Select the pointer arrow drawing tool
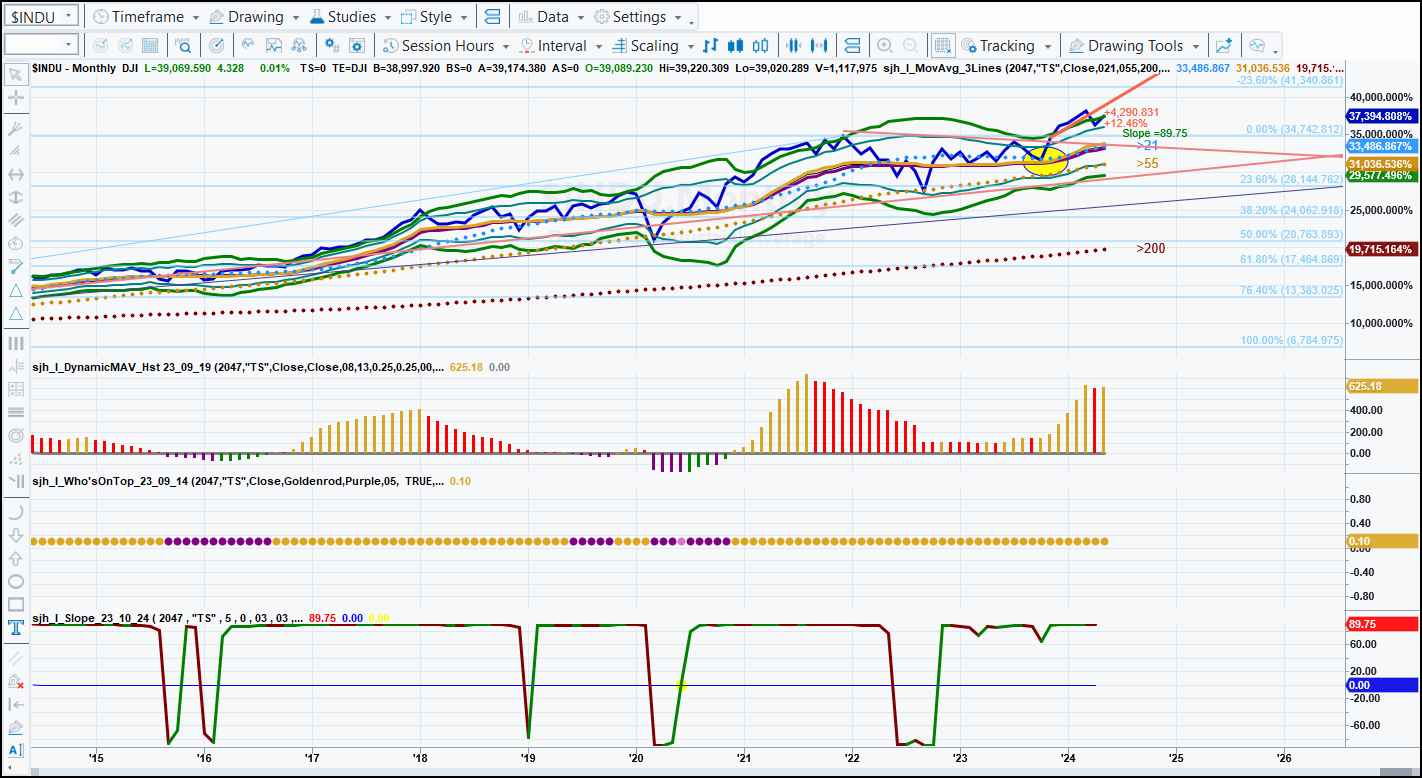 coord(15,75)
